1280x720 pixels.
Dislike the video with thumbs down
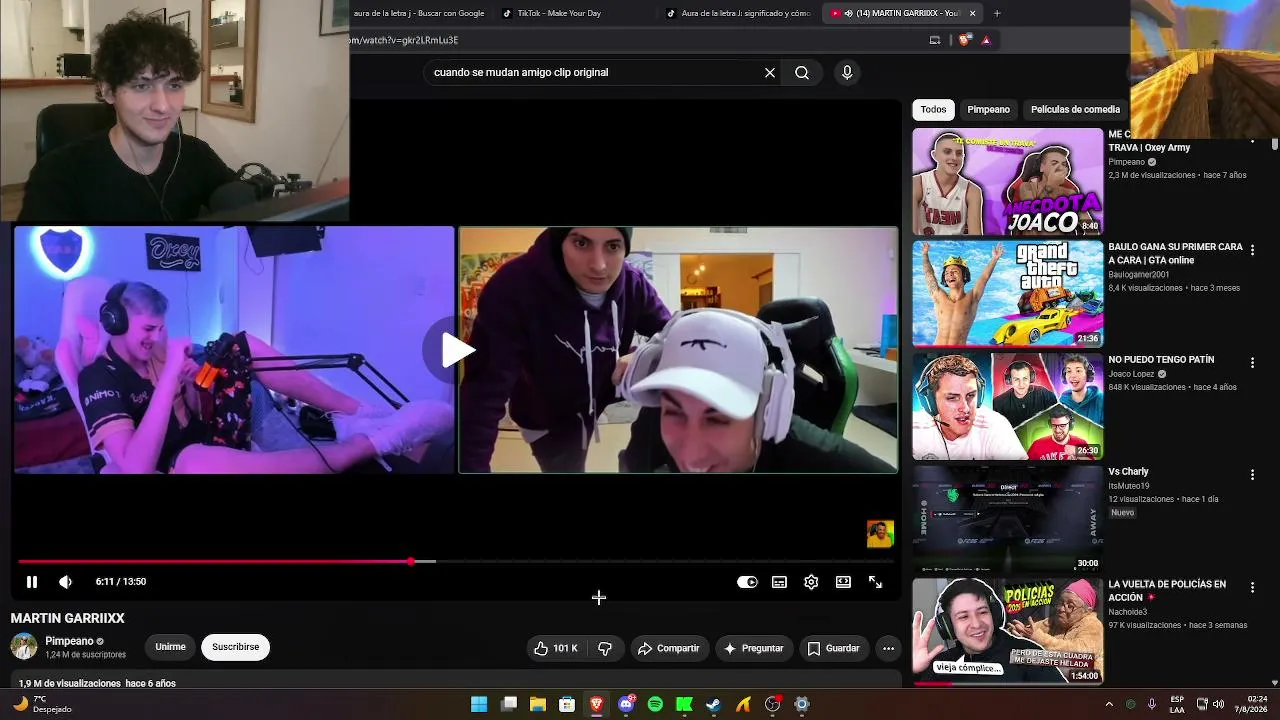pyautogui.click(x=605, y=648)
